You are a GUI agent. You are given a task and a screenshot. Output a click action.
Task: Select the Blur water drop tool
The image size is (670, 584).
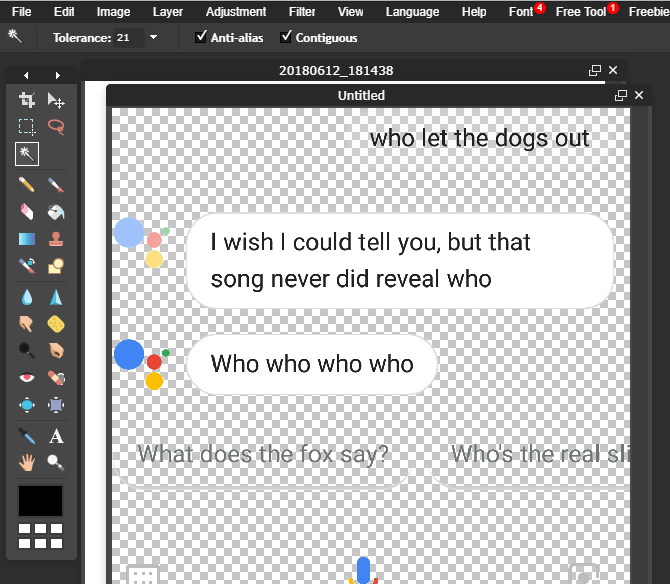[x=26, y=297]
